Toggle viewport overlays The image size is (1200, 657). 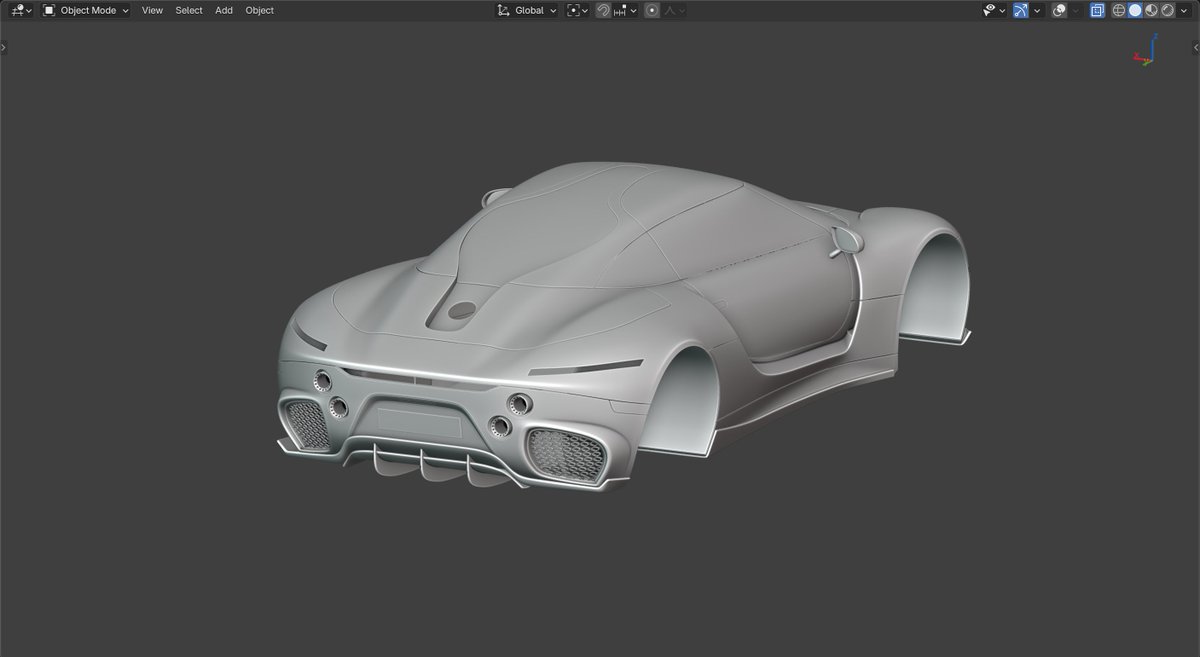pos(1058,10)
